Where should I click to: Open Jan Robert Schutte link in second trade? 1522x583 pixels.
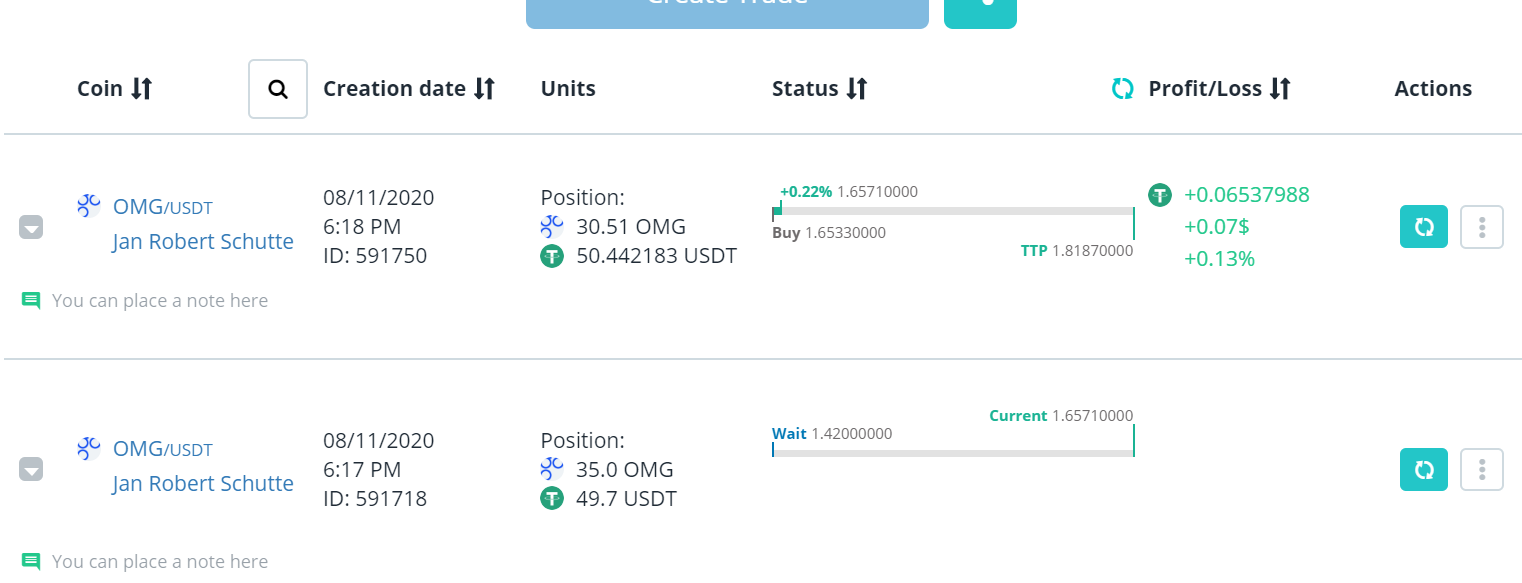[203, 484]
